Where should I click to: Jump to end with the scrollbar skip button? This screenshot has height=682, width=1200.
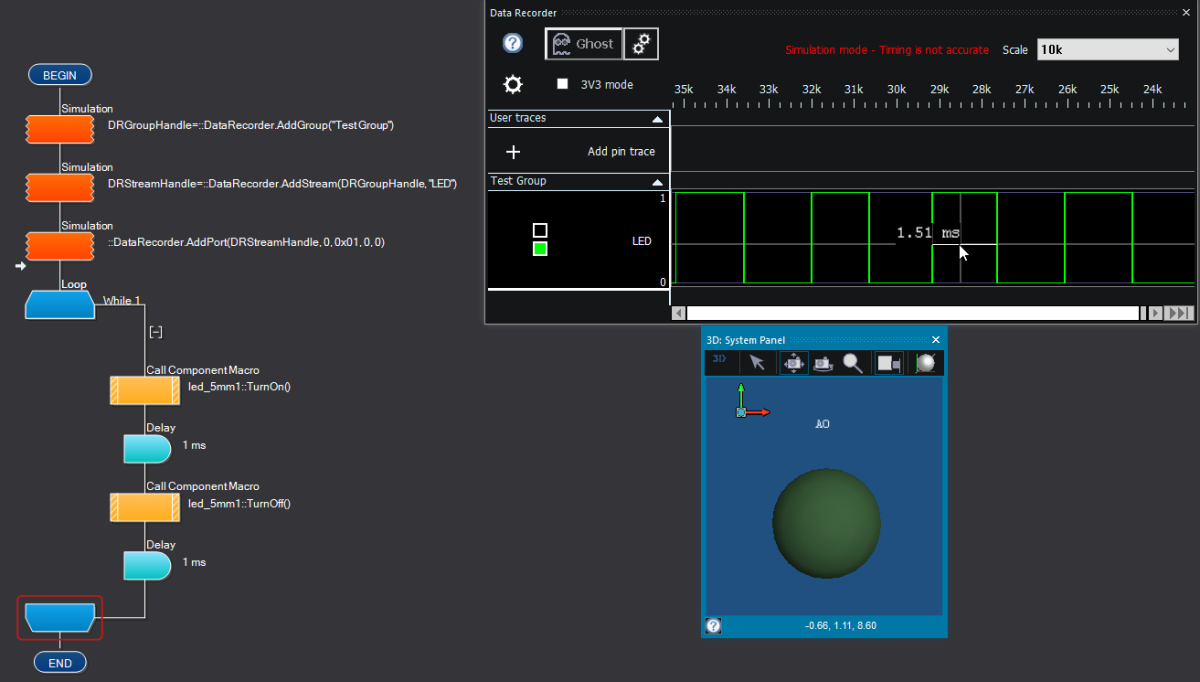coord(1181,313)
